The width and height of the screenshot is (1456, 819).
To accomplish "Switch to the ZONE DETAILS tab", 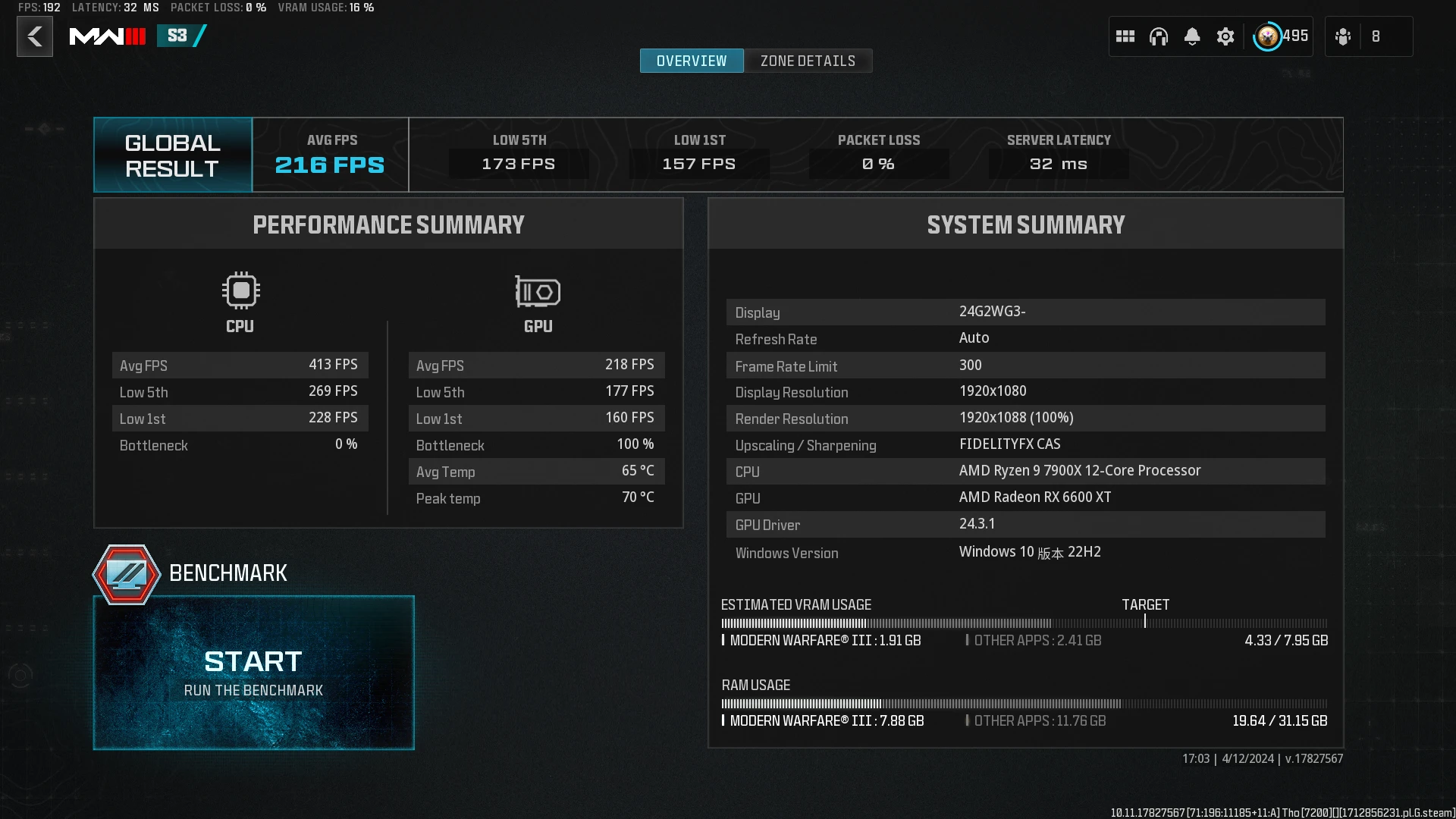I will click(808, 60).
